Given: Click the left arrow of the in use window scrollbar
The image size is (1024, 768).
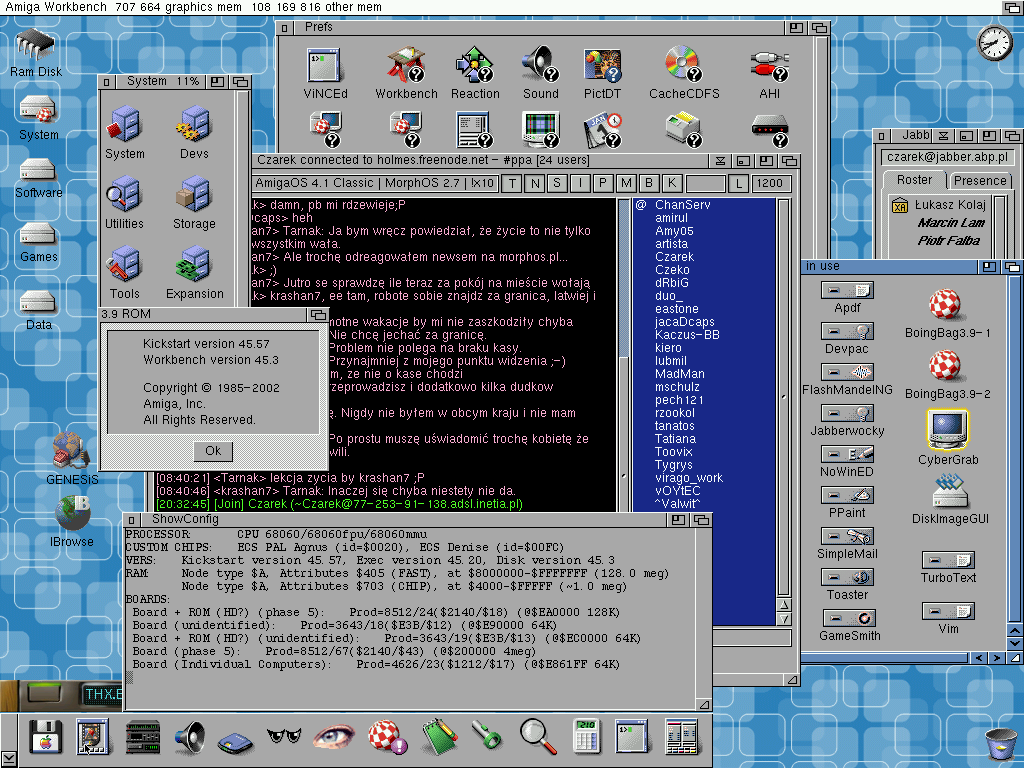Looking at the screenshot, I should coord(978,658).
